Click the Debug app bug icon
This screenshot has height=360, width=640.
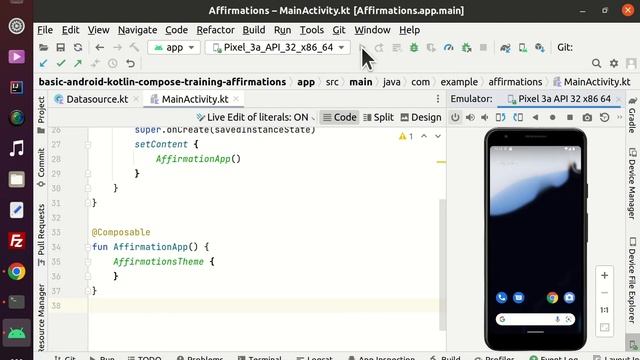click(x=414, y=47)
